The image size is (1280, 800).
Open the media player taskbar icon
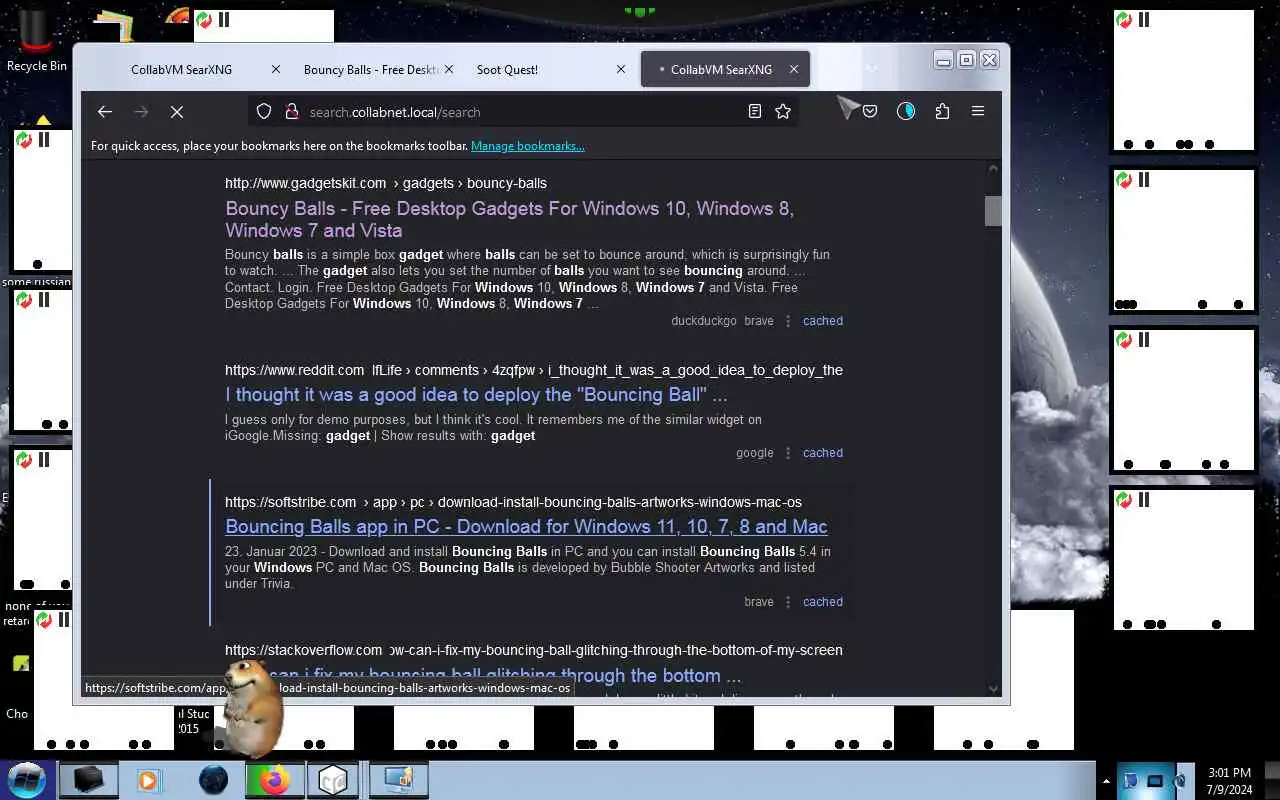tap(148, 780)
